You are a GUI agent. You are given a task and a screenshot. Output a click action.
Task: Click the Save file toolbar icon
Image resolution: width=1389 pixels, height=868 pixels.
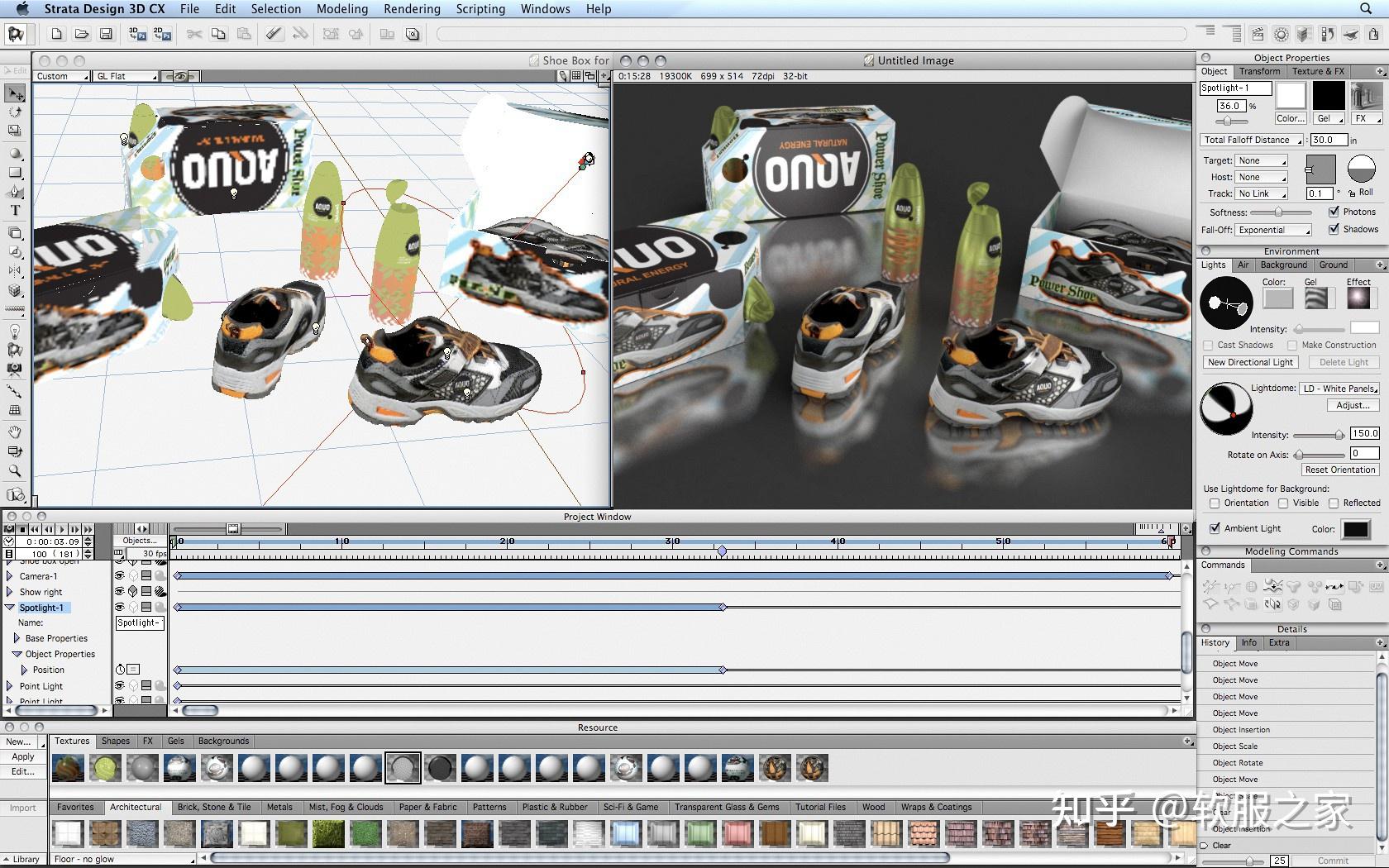106,34
